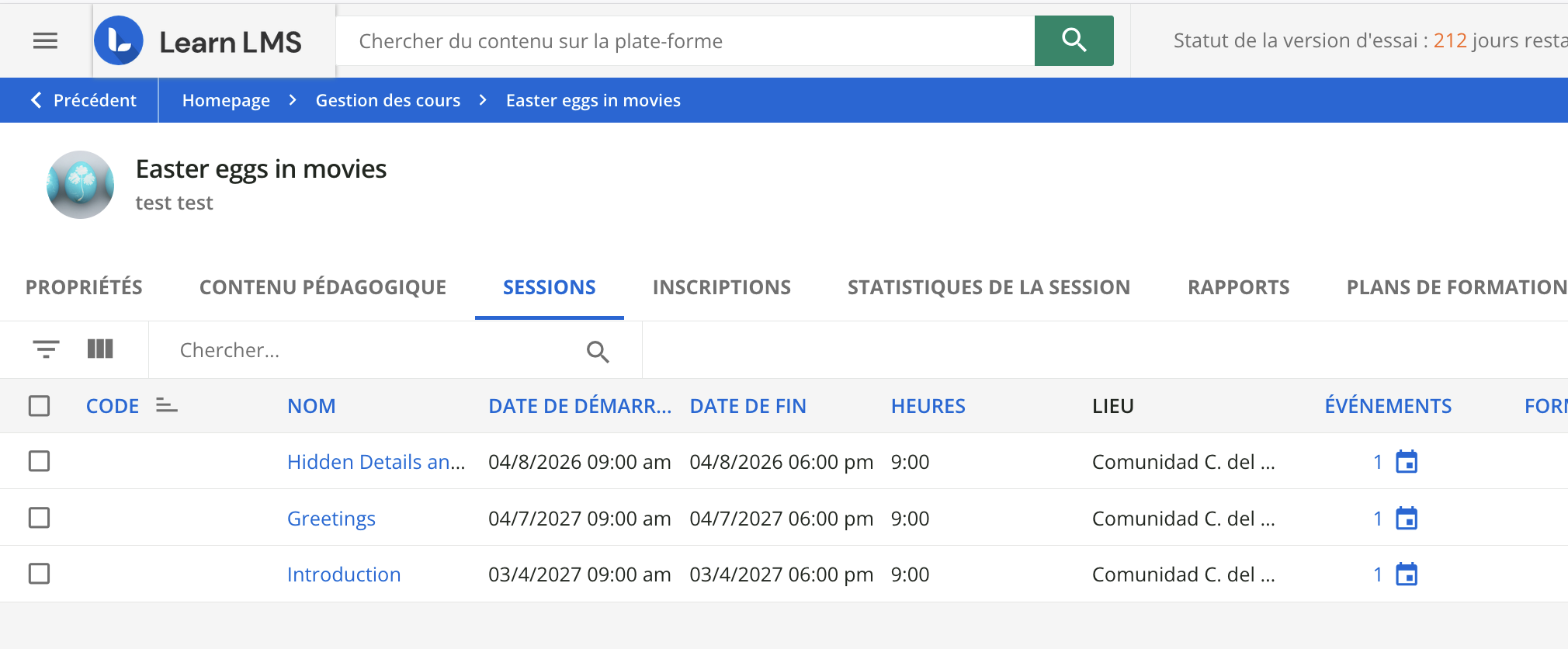Open the sessions filter icon

pos(46,349)
